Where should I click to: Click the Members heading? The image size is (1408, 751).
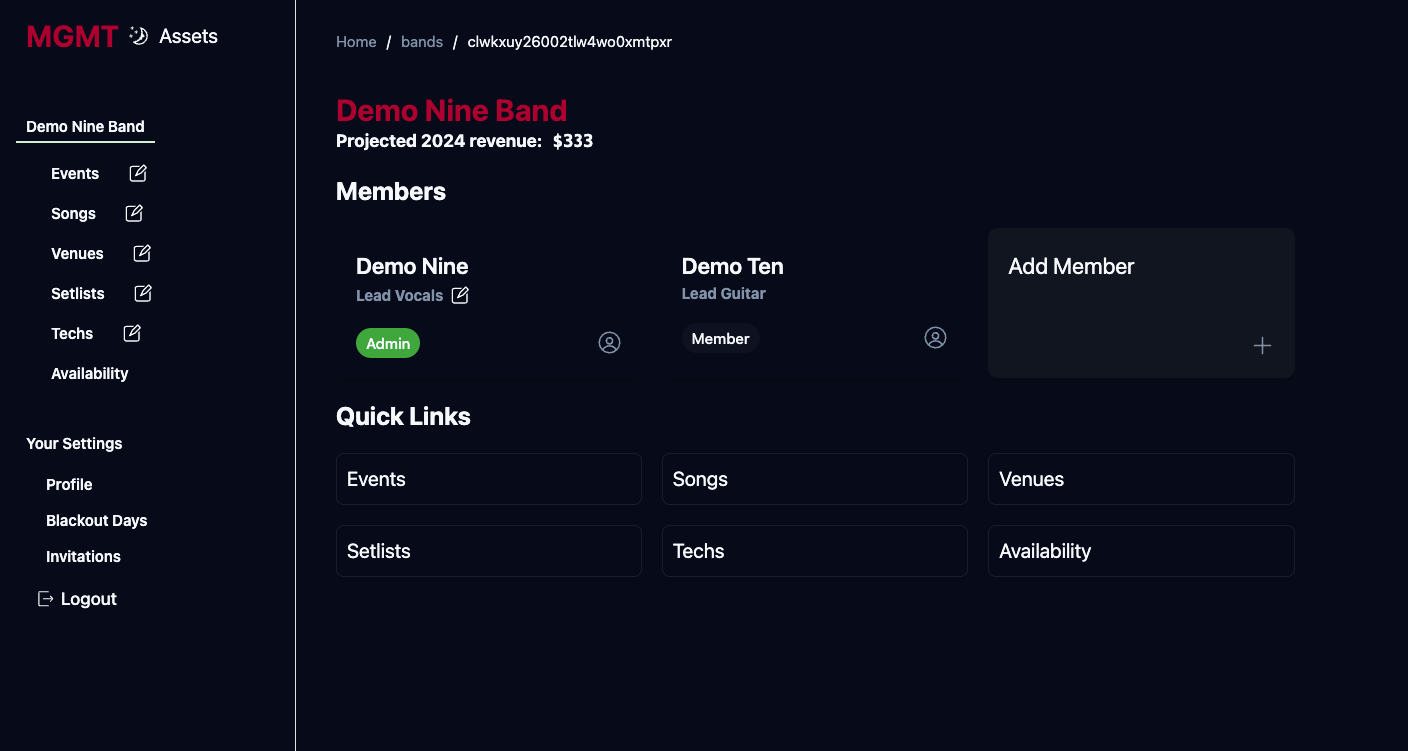(x=391, y=192)
